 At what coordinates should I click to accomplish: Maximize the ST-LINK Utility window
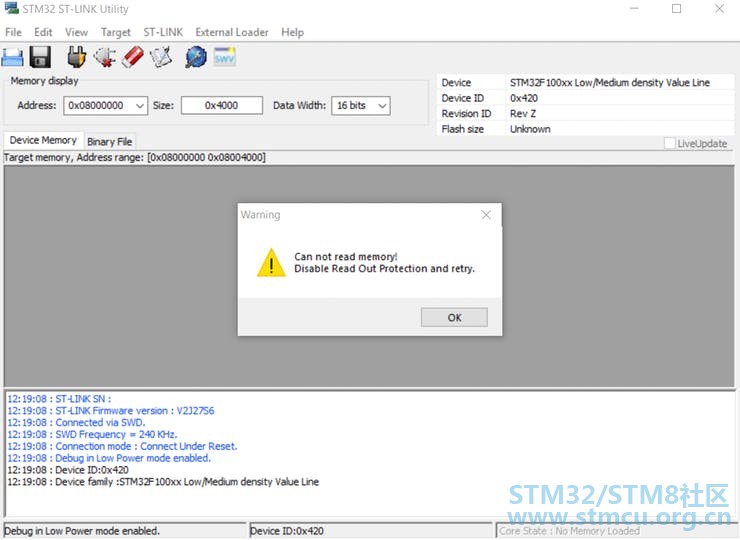pyautogui.click(x=676, y=8)
